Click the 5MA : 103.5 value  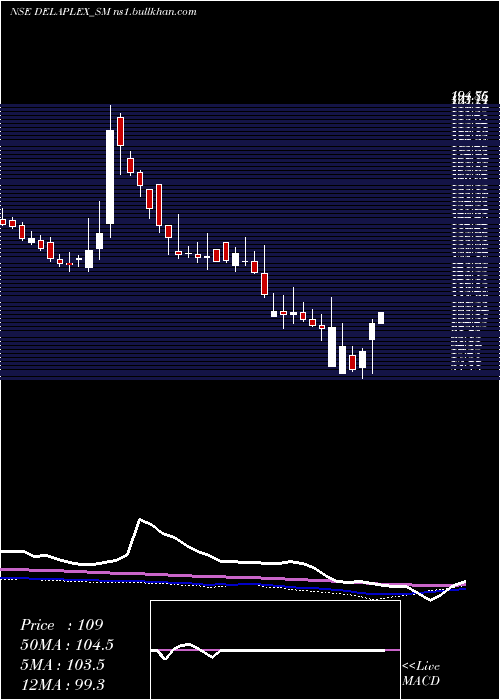62,665
